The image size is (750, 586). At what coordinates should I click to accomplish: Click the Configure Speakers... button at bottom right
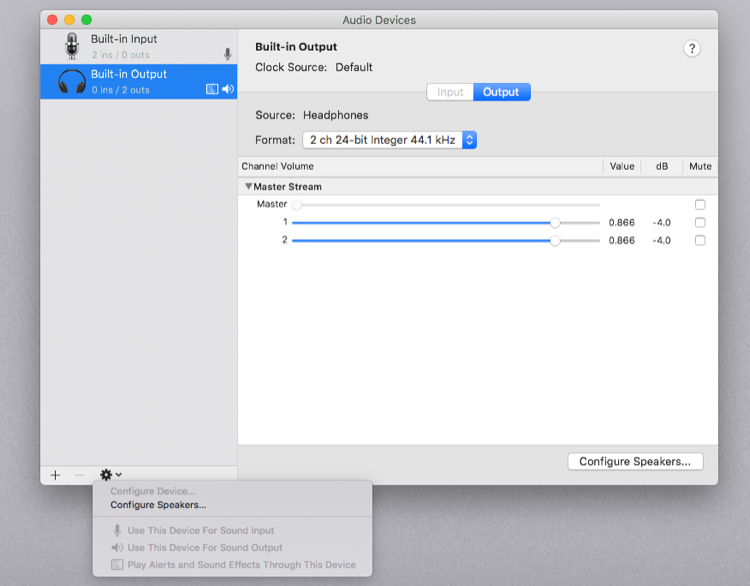(635, 462)
